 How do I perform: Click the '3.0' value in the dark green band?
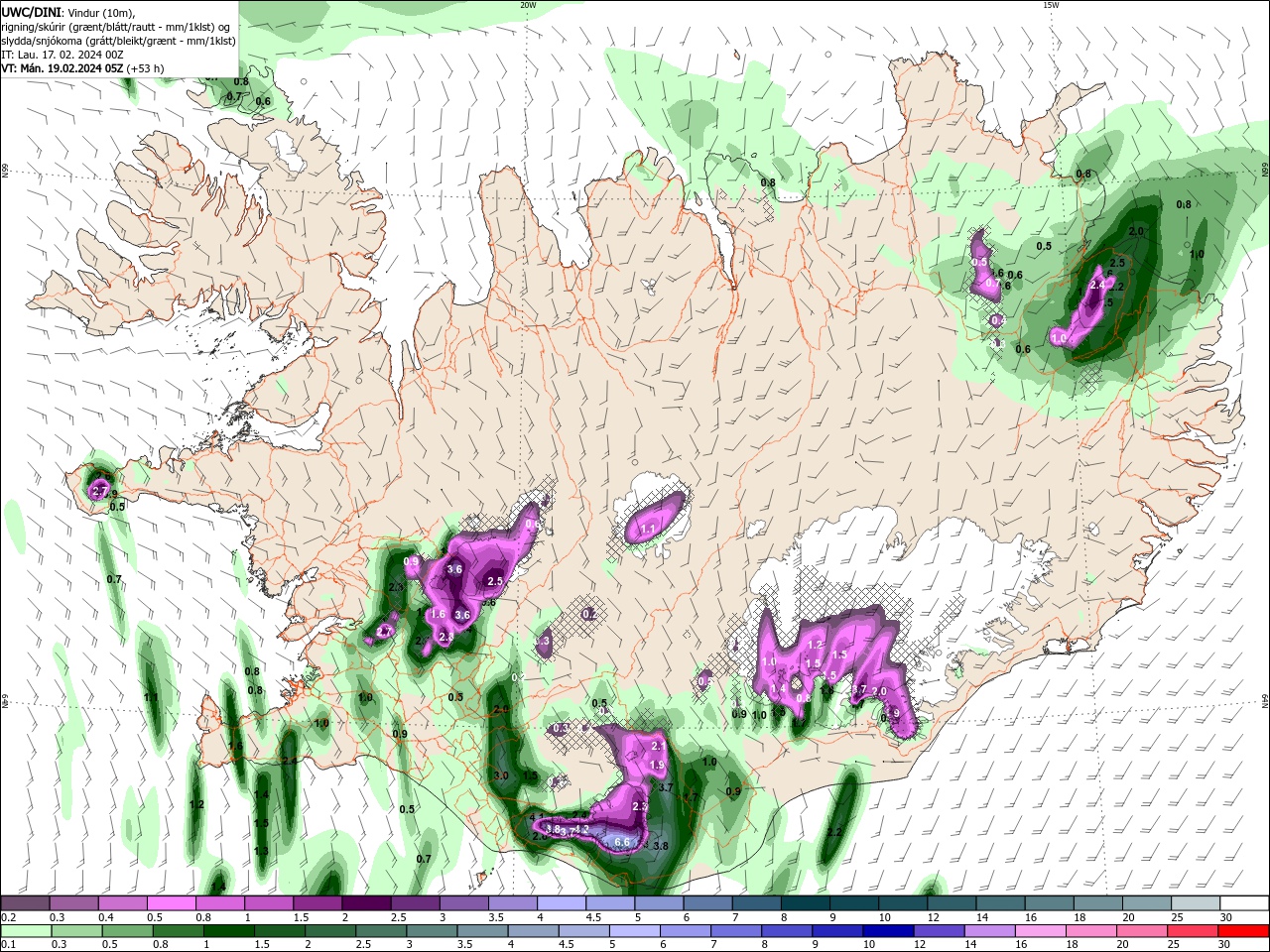(501, 775)
